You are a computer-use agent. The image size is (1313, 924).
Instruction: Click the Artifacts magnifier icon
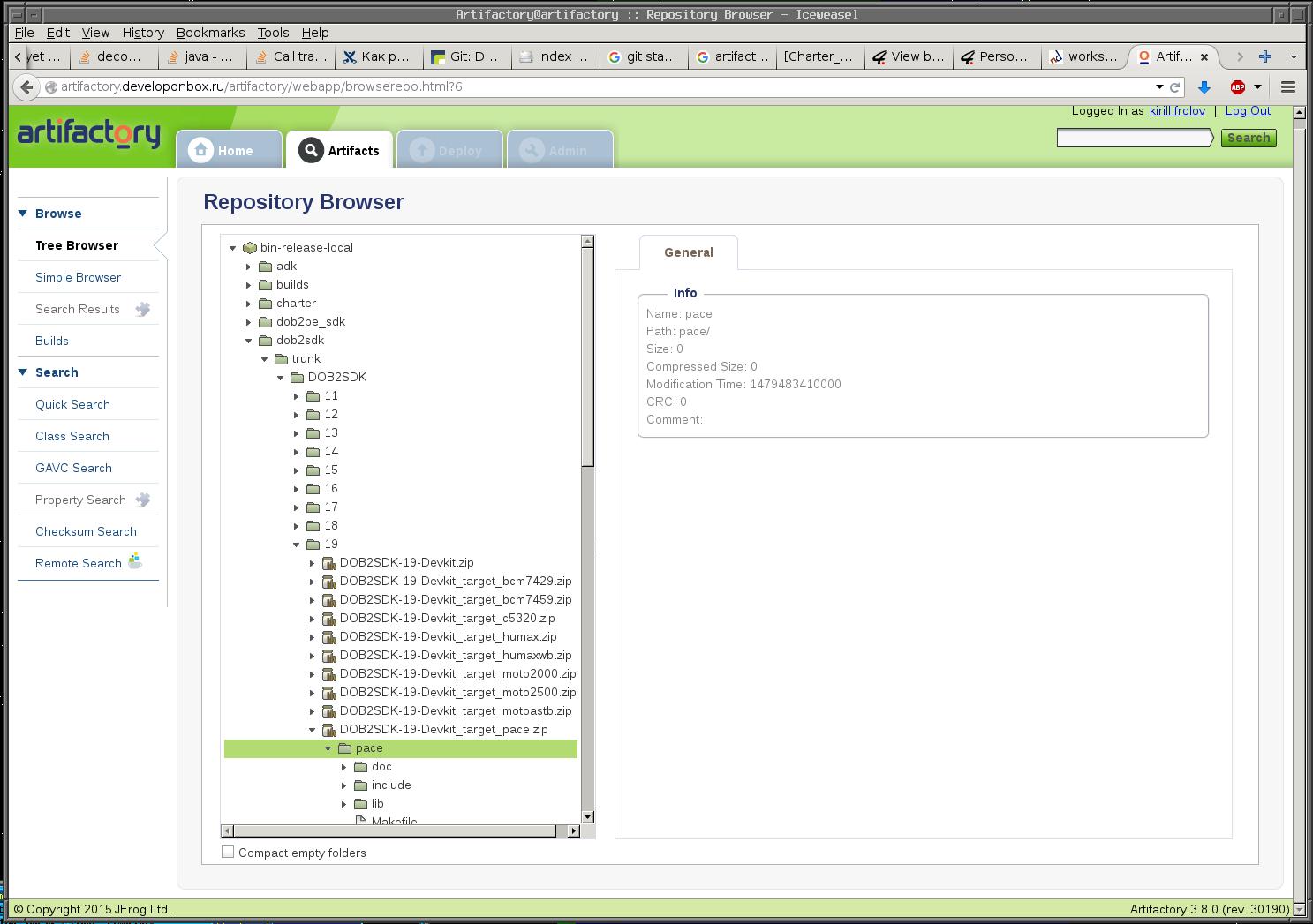311,150
